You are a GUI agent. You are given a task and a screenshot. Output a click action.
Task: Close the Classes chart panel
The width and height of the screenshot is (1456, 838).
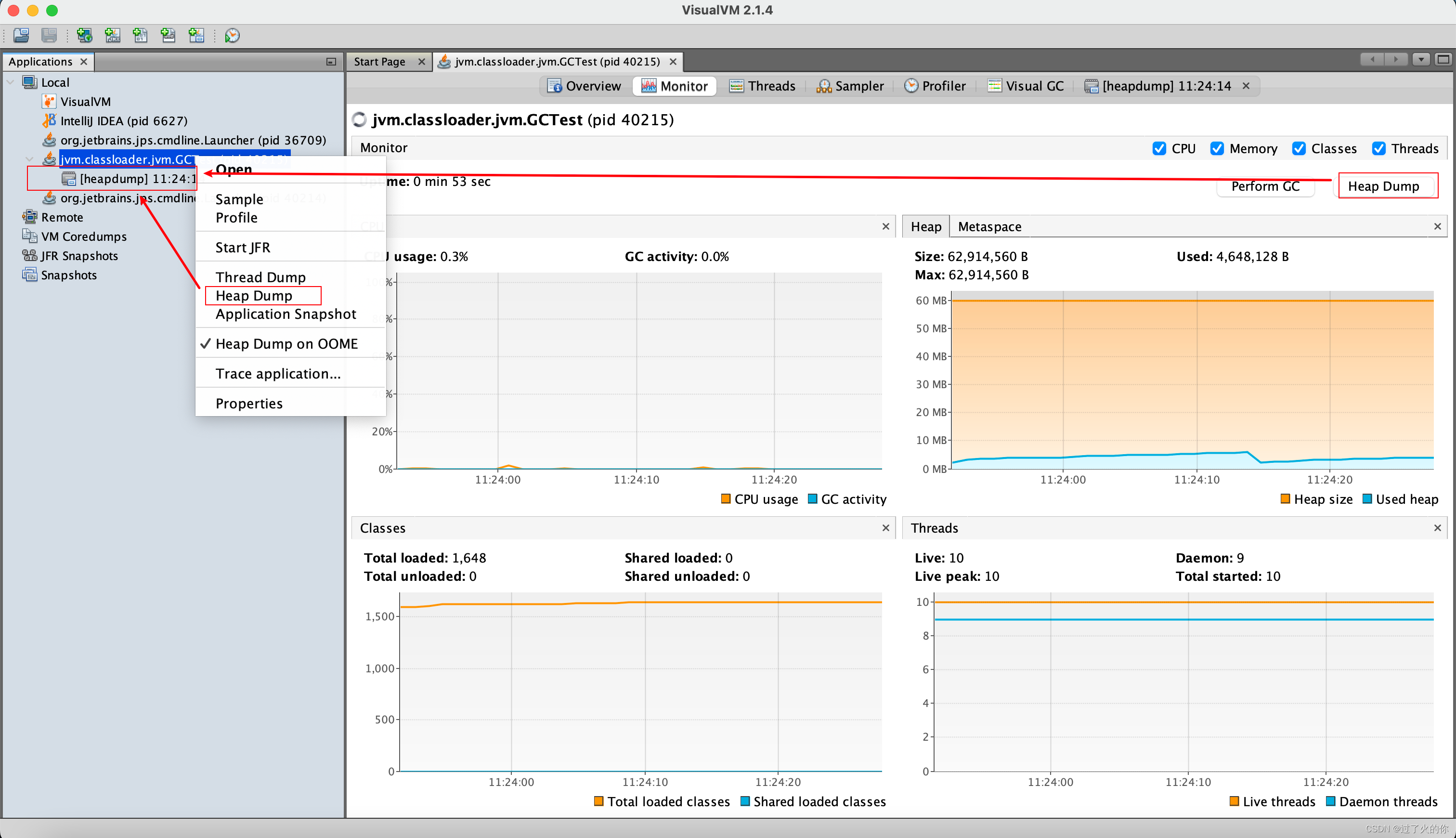(x=885, y=528)
